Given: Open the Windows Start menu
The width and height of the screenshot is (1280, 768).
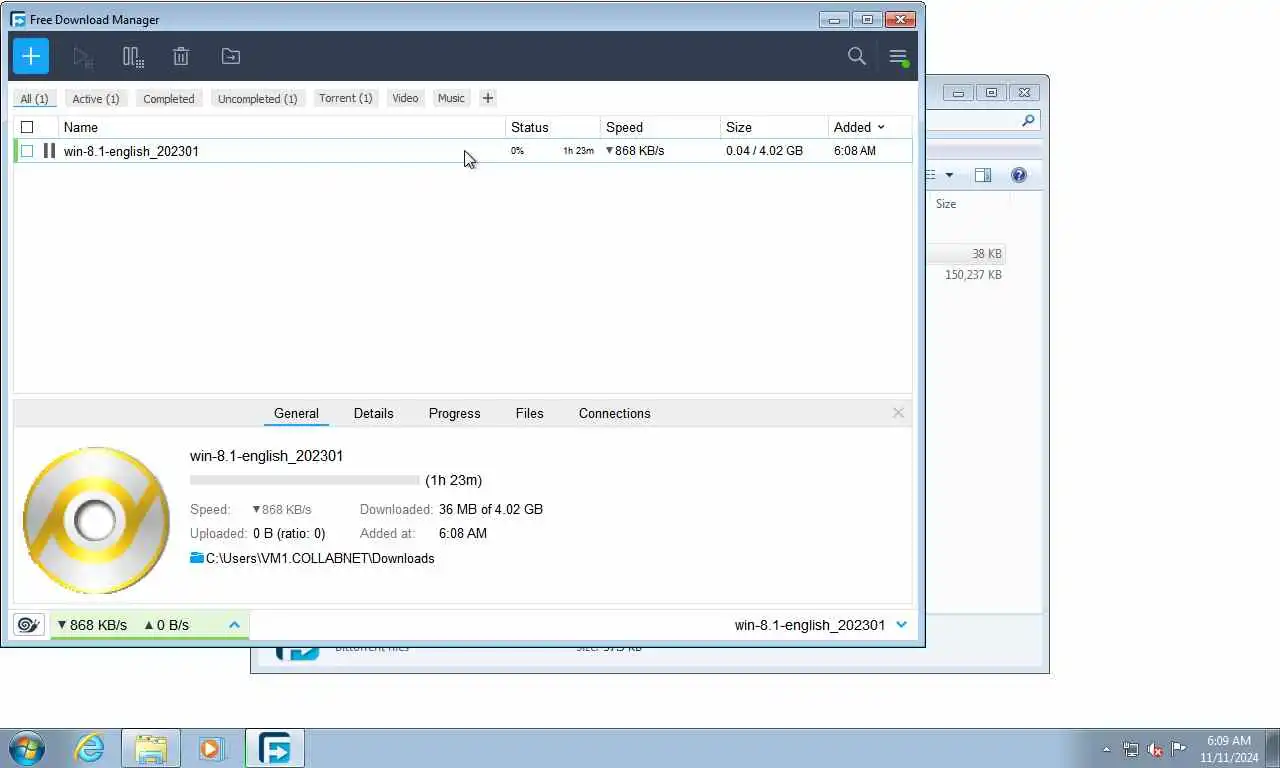Looking at the screenshot, I should click(x=27, y=748).
